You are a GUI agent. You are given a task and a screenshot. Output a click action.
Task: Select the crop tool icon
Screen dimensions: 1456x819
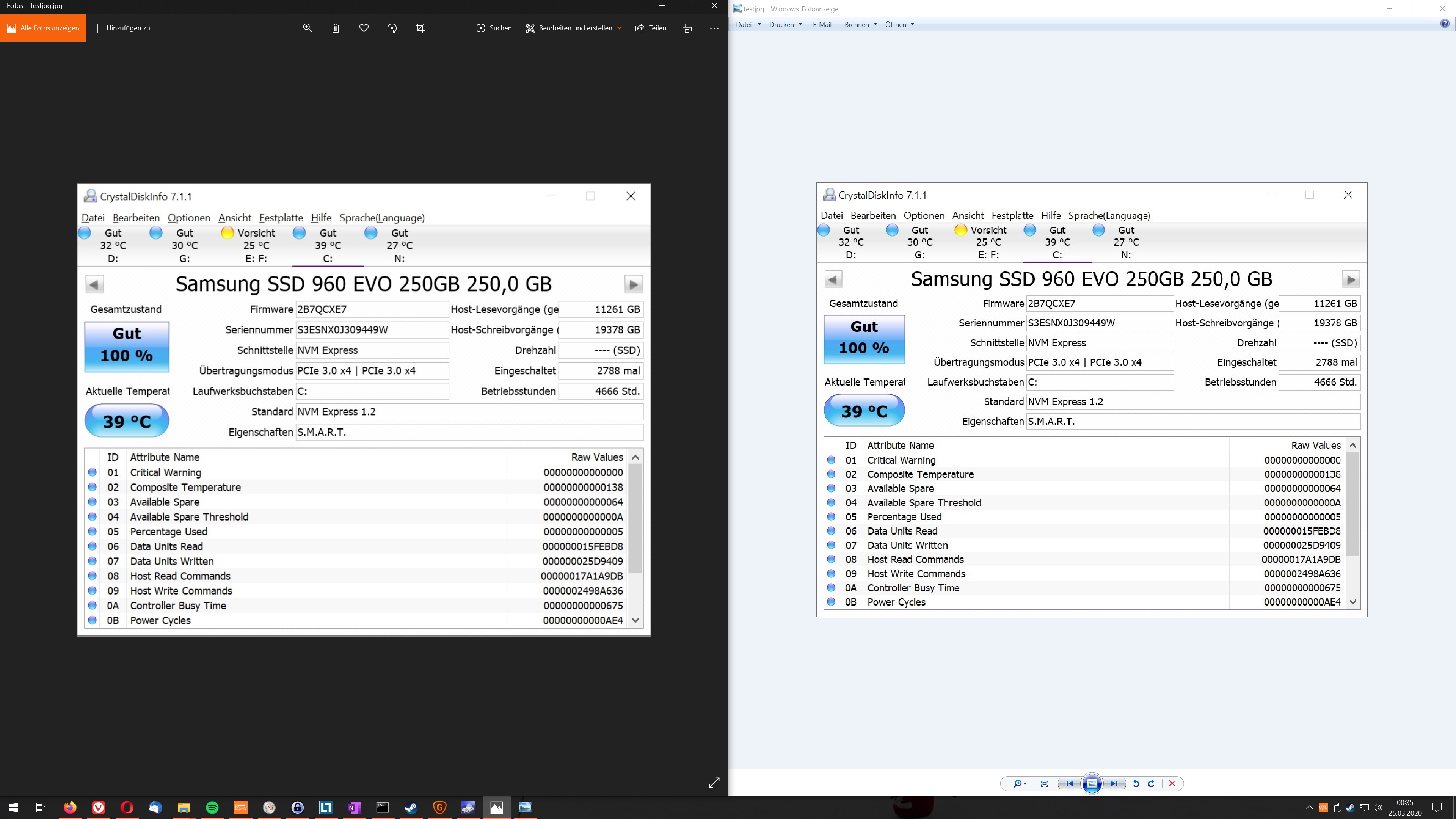pyautogui.click(x=420, y=28)
